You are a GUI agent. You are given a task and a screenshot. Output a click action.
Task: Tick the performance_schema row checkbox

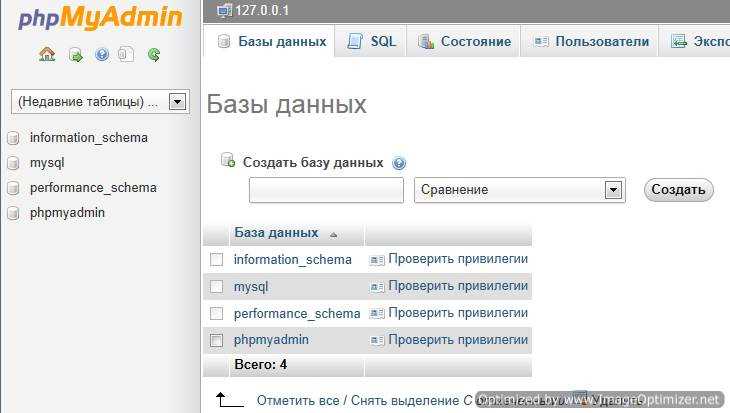click(x=216, y=313)
